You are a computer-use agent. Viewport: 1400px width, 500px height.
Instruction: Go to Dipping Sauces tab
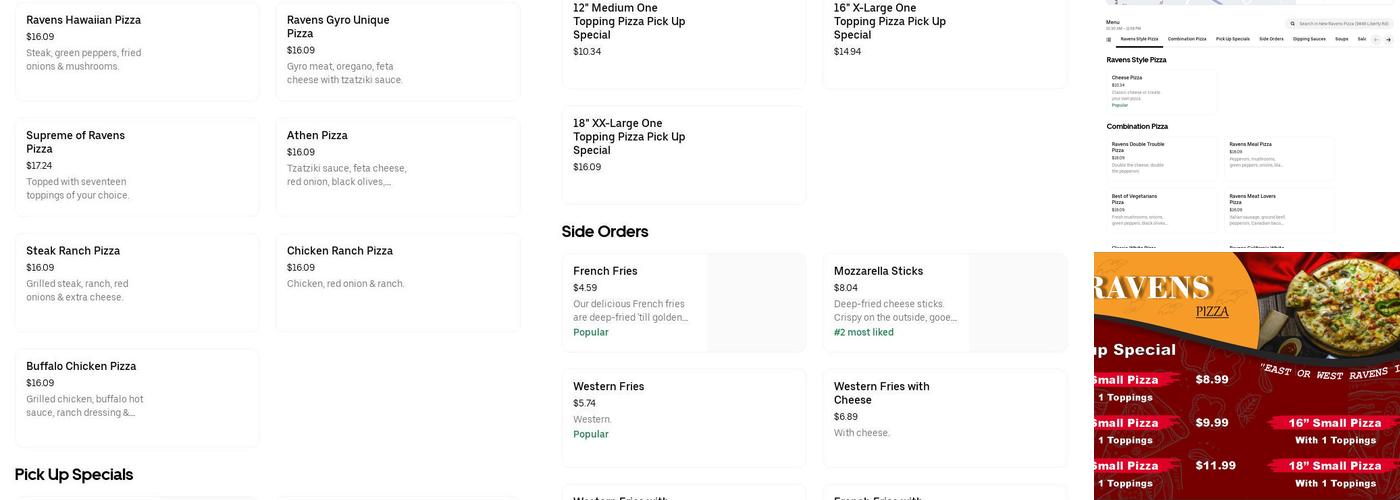coord(1309,39)
